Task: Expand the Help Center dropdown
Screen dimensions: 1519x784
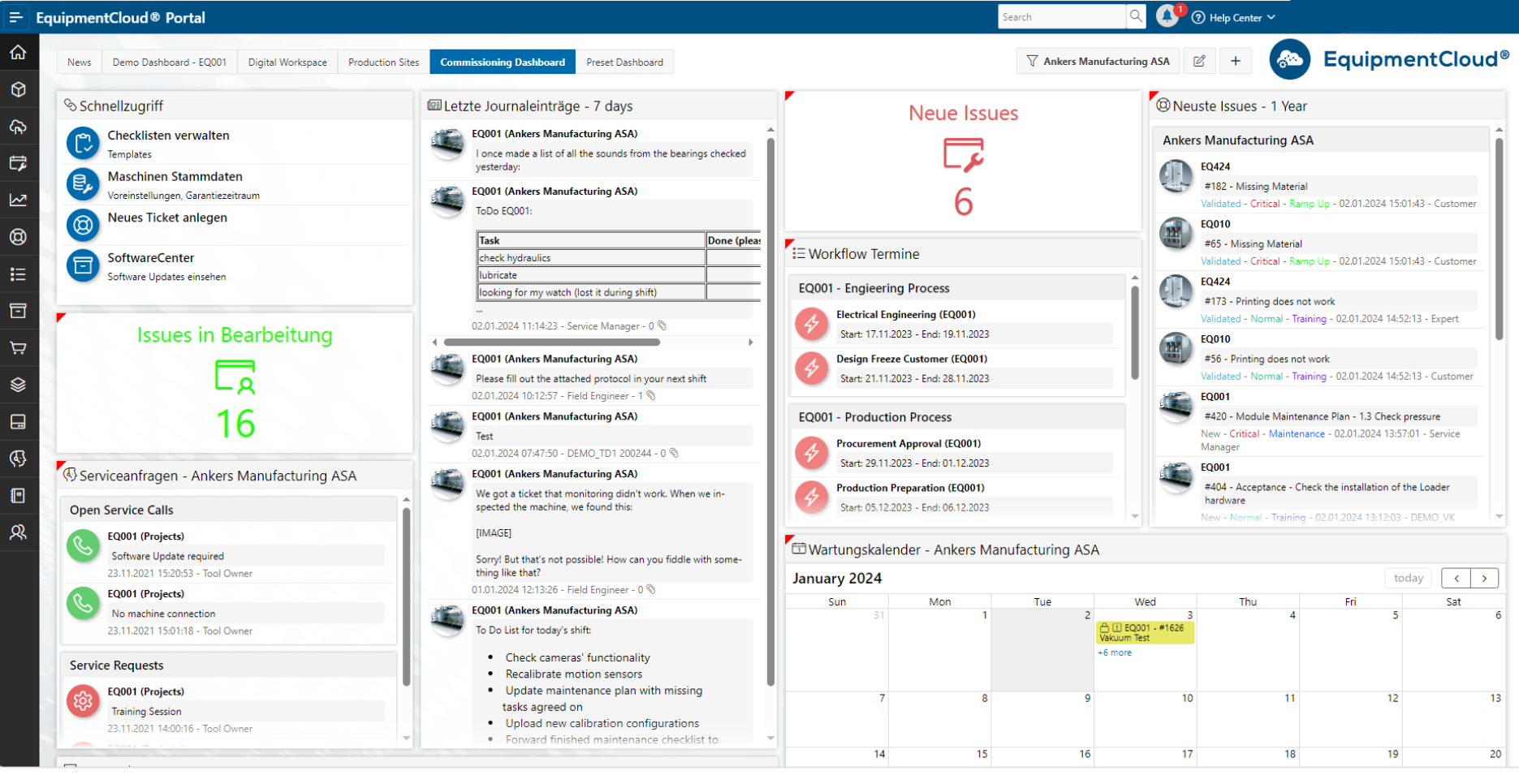Action: click(1234, 17)
